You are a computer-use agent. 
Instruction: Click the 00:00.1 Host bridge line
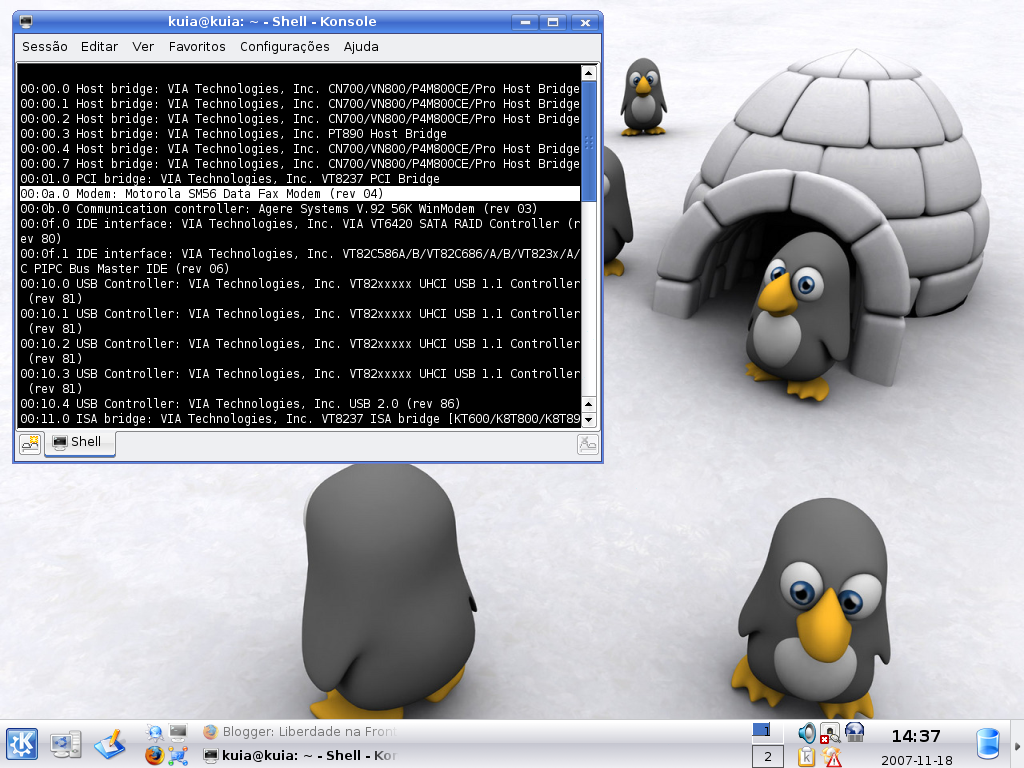(300, 104)
